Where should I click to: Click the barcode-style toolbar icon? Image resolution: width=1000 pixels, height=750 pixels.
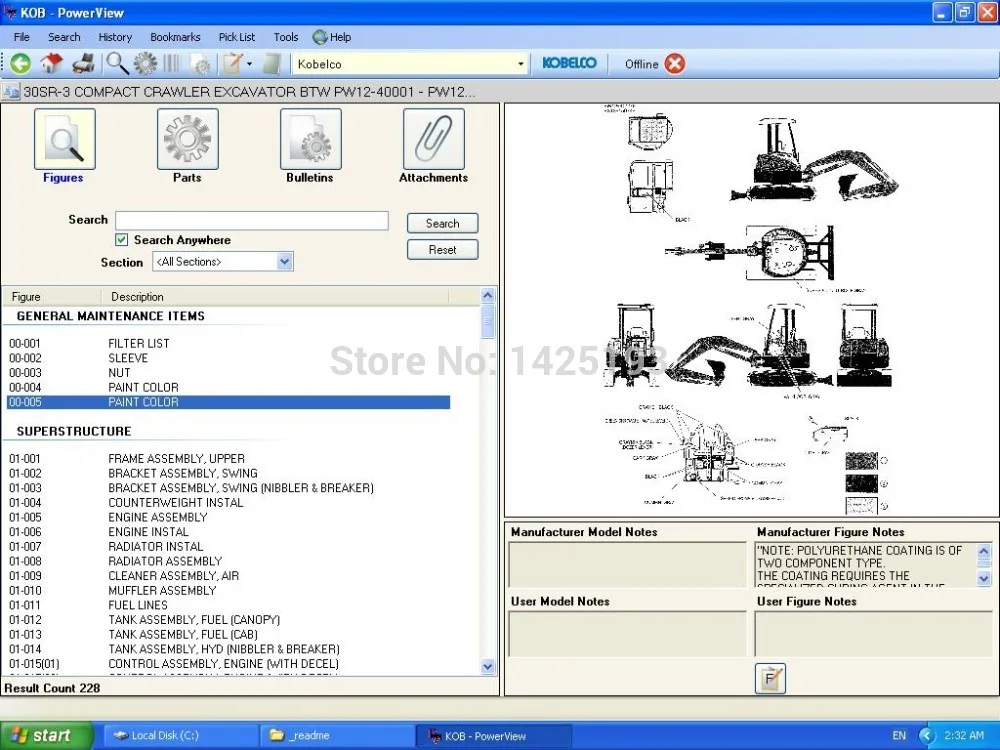tap(172, 64)
